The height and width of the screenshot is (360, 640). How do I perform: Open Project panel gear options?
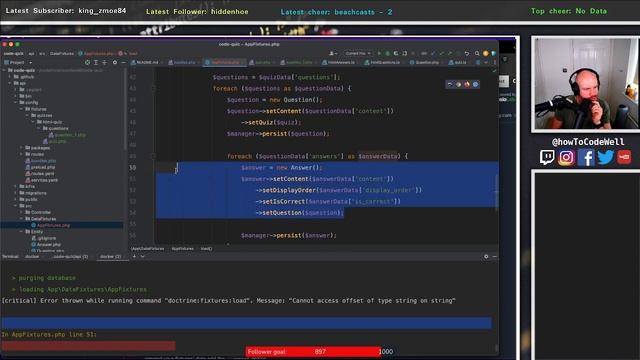tap(115, 62)
